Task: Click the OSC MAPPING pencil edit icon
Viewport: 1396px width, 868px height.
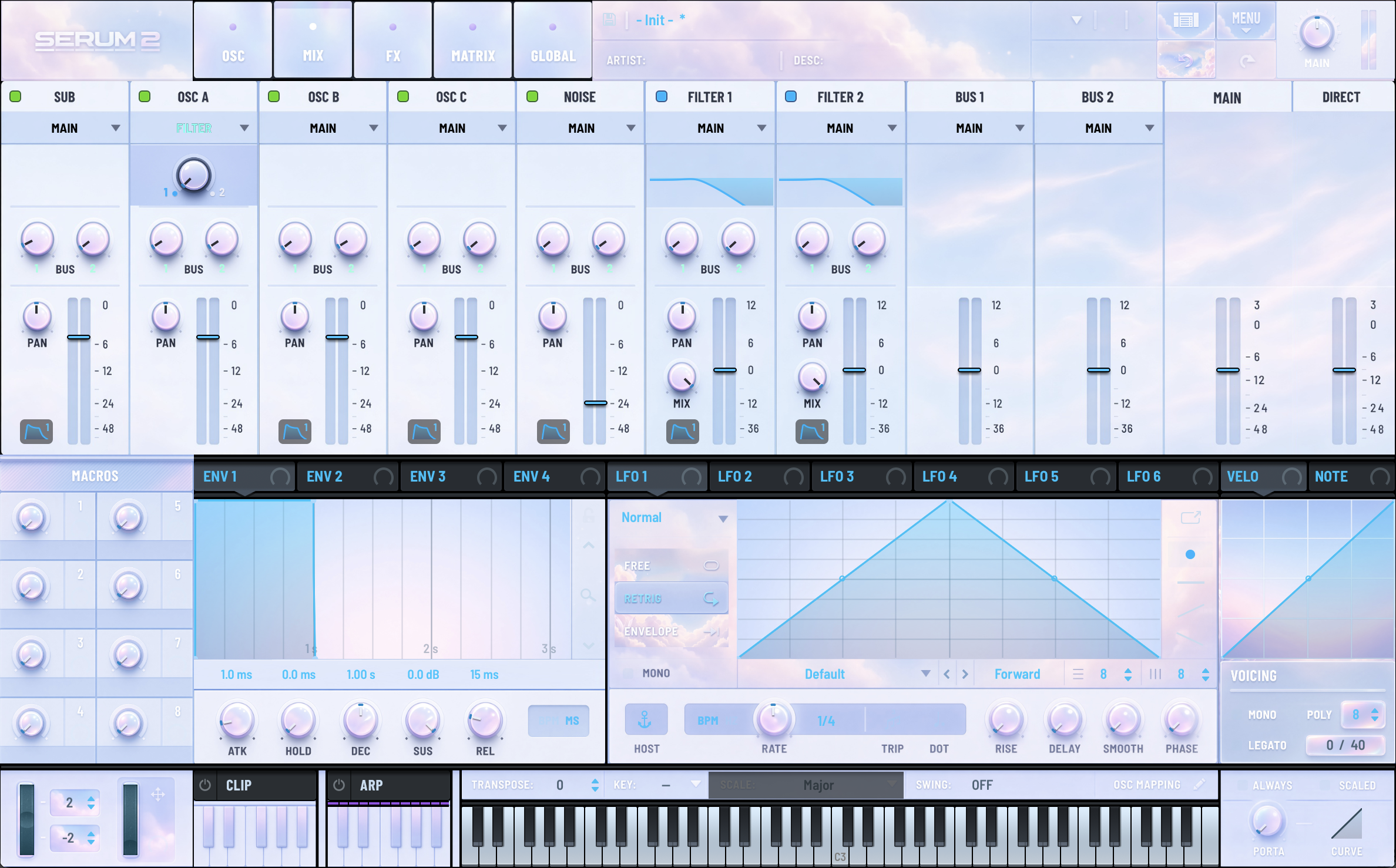Action: click(x=1200, y=784)
